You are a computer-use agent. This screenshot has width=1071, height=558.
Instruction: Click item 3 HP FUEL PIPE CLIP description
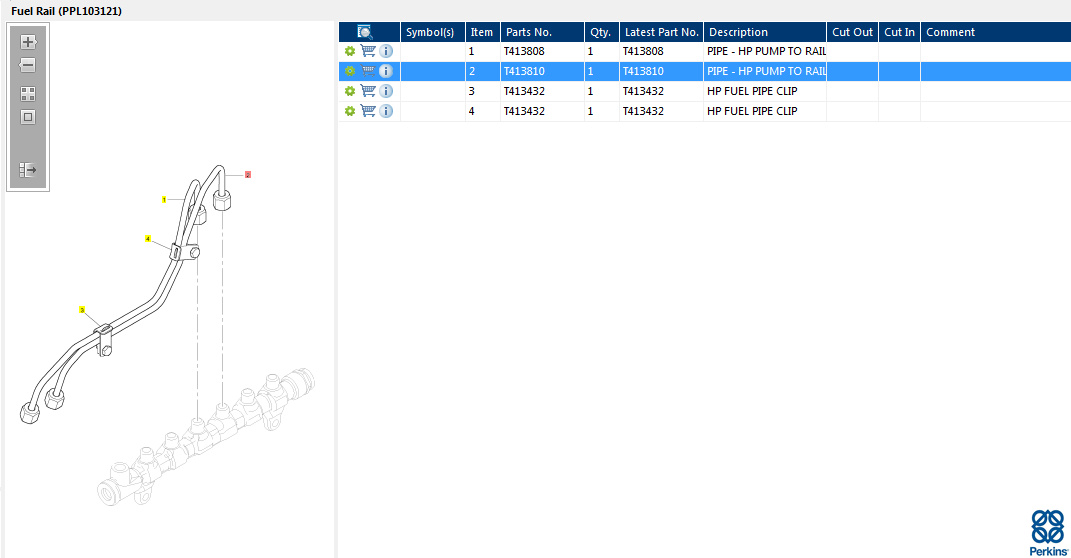click(752, 91)
